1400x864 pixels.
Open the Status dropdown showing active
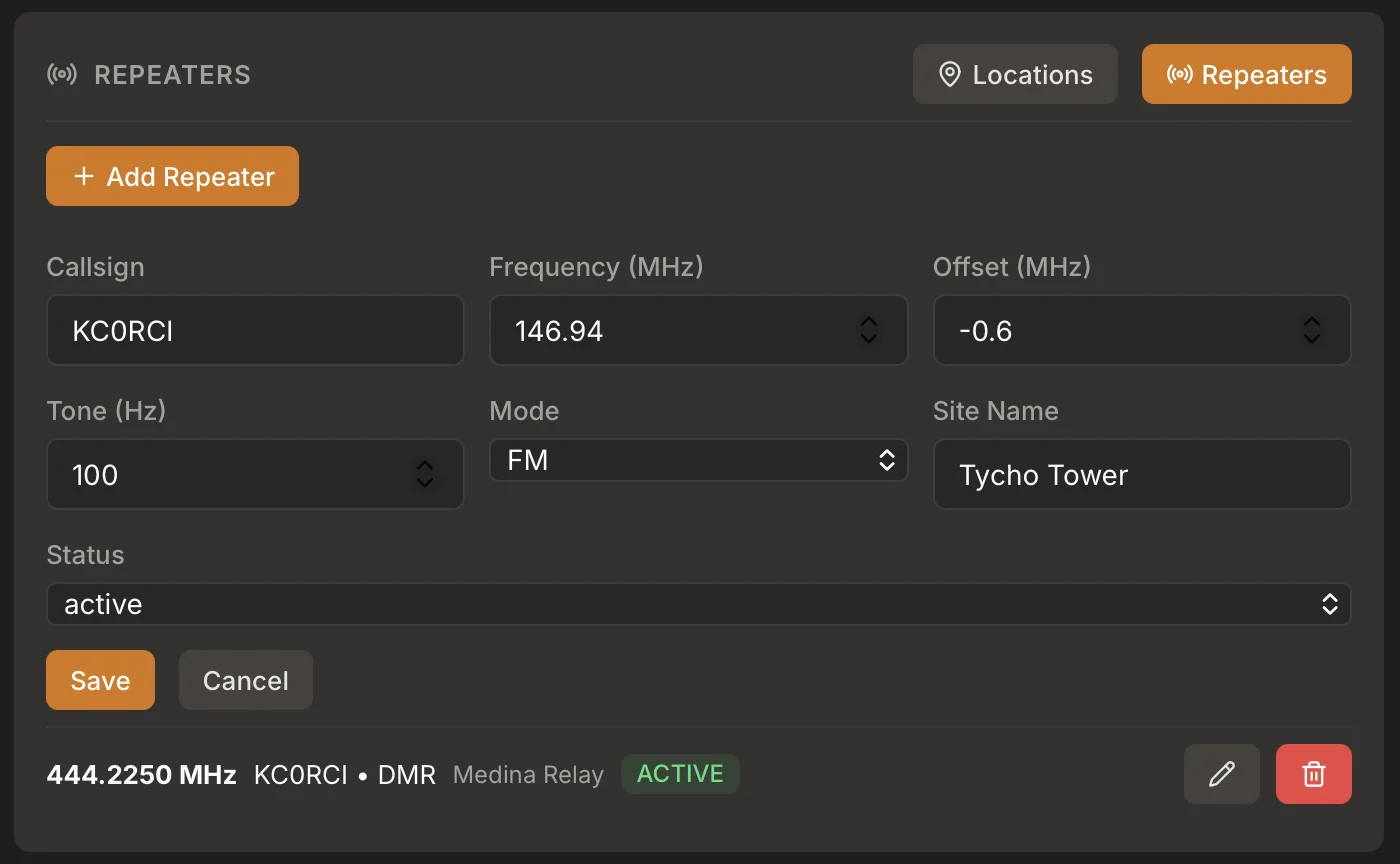[698, 604]
